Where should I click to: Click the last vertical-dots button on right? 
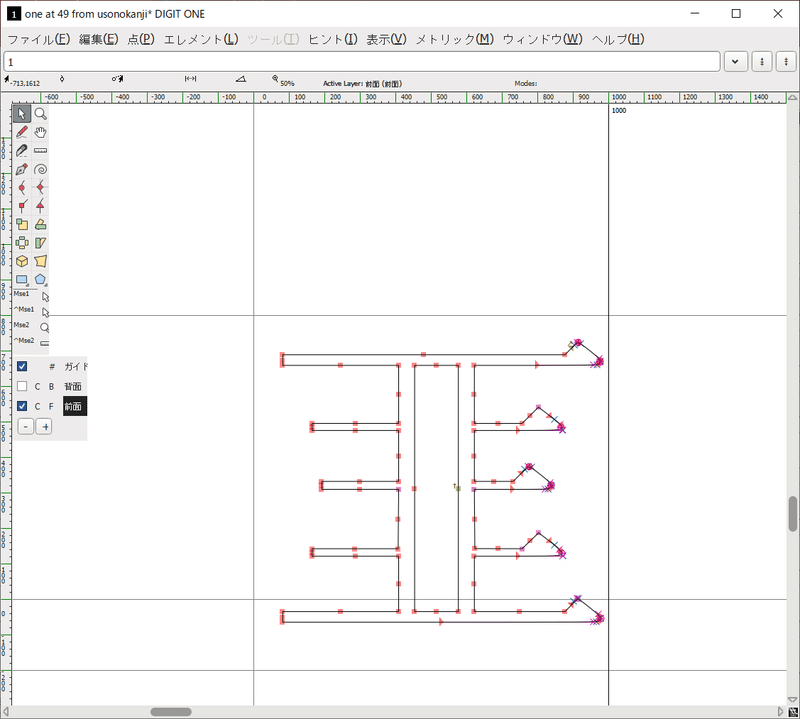[x=786, y=62]
